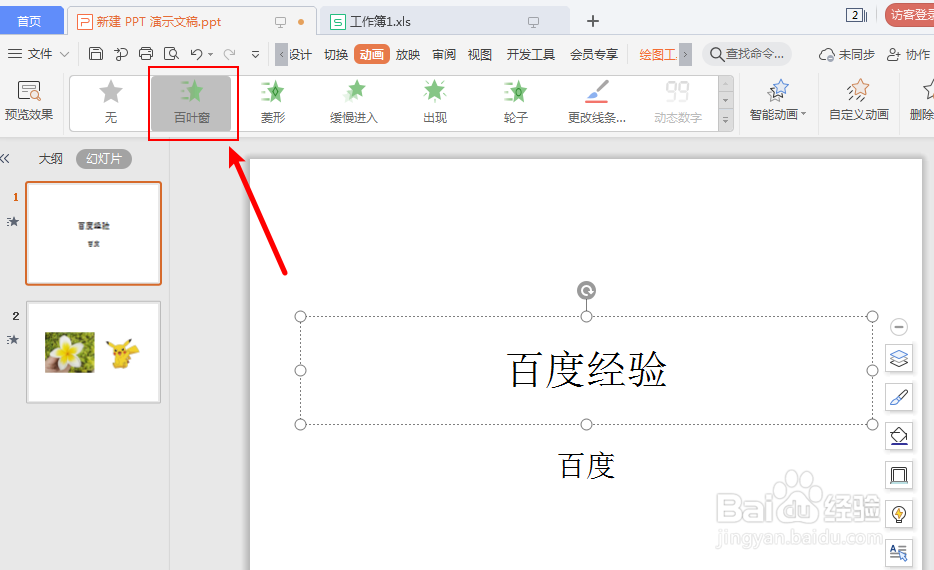Click the 协作 collaborate button
934x570 pixels.
click(908, 55)
